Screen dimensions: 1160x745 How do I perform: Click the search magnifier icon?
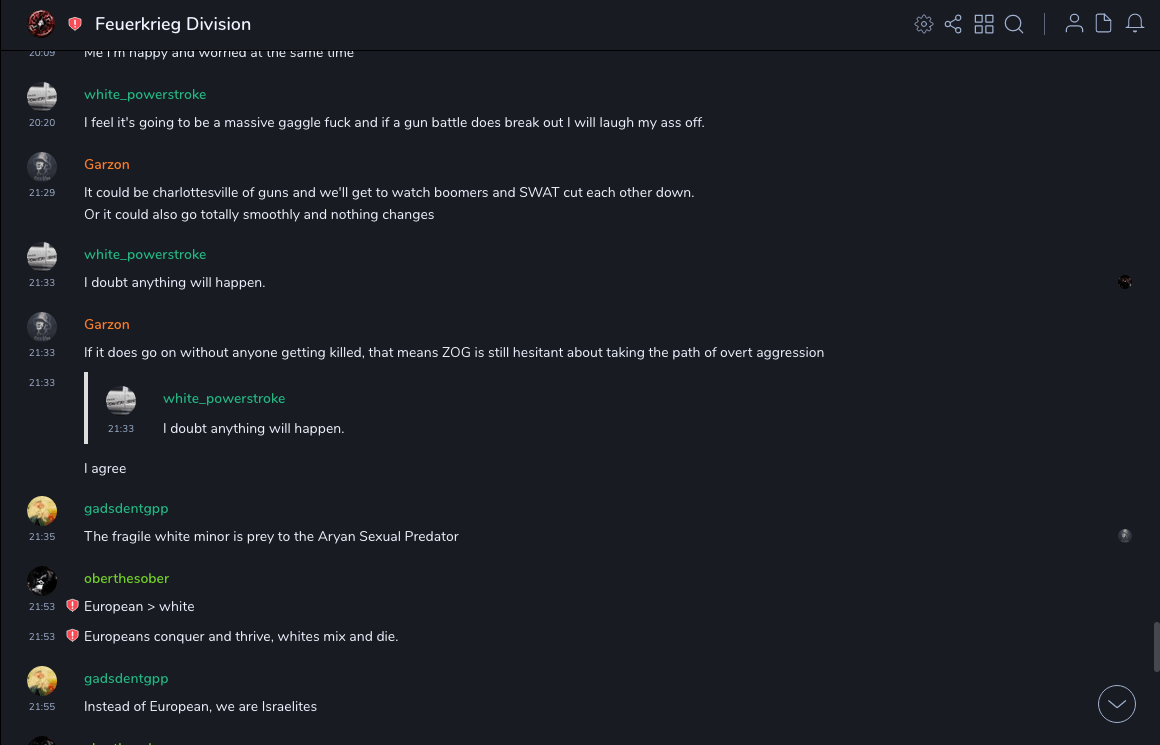[1014, 24]
